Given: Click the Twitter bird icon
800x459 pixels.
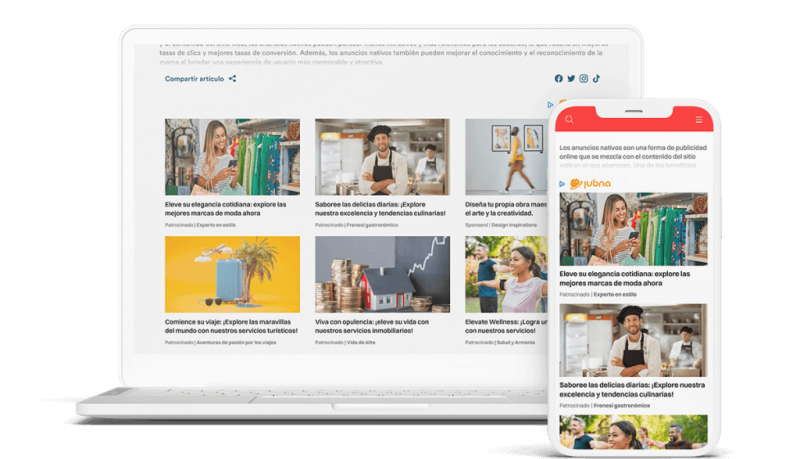Looking at the screenshot, I should pyautogui.click(x=571, y=79).
